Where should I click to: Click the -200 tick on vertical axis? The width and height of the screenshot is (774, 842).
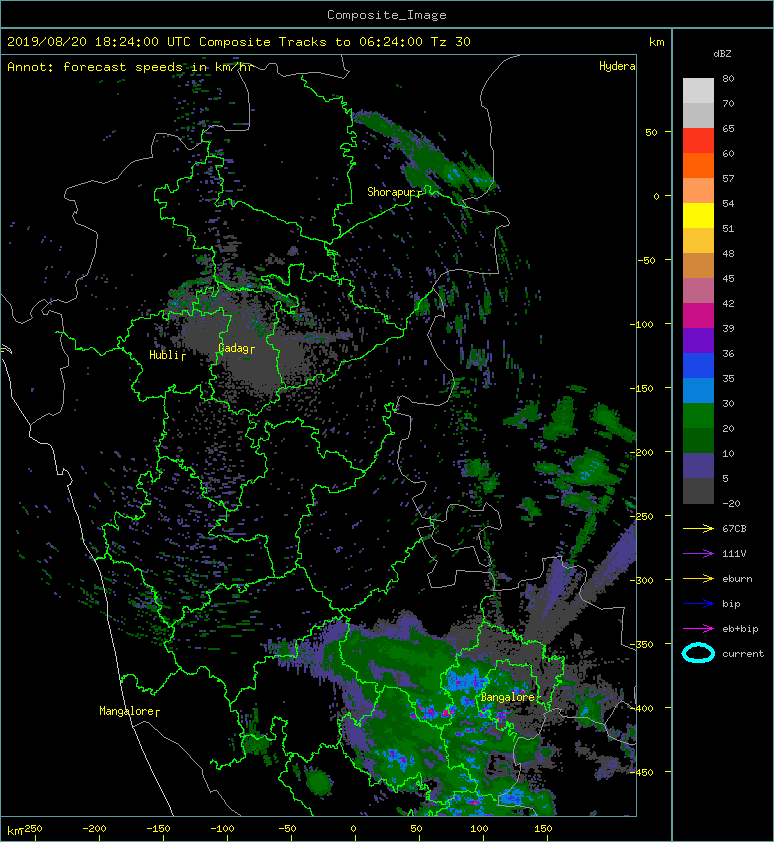pos(642,452)
